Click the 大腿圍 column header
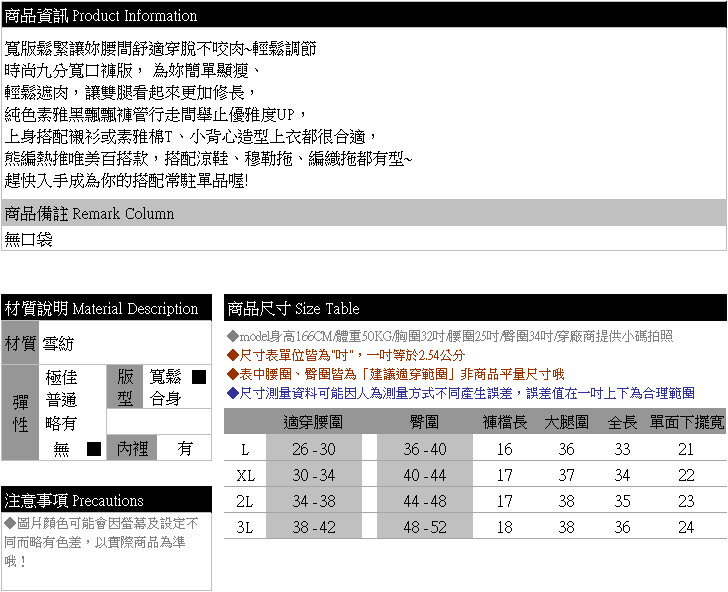Screen dimensions: 728x592 [x=566, y=422]
